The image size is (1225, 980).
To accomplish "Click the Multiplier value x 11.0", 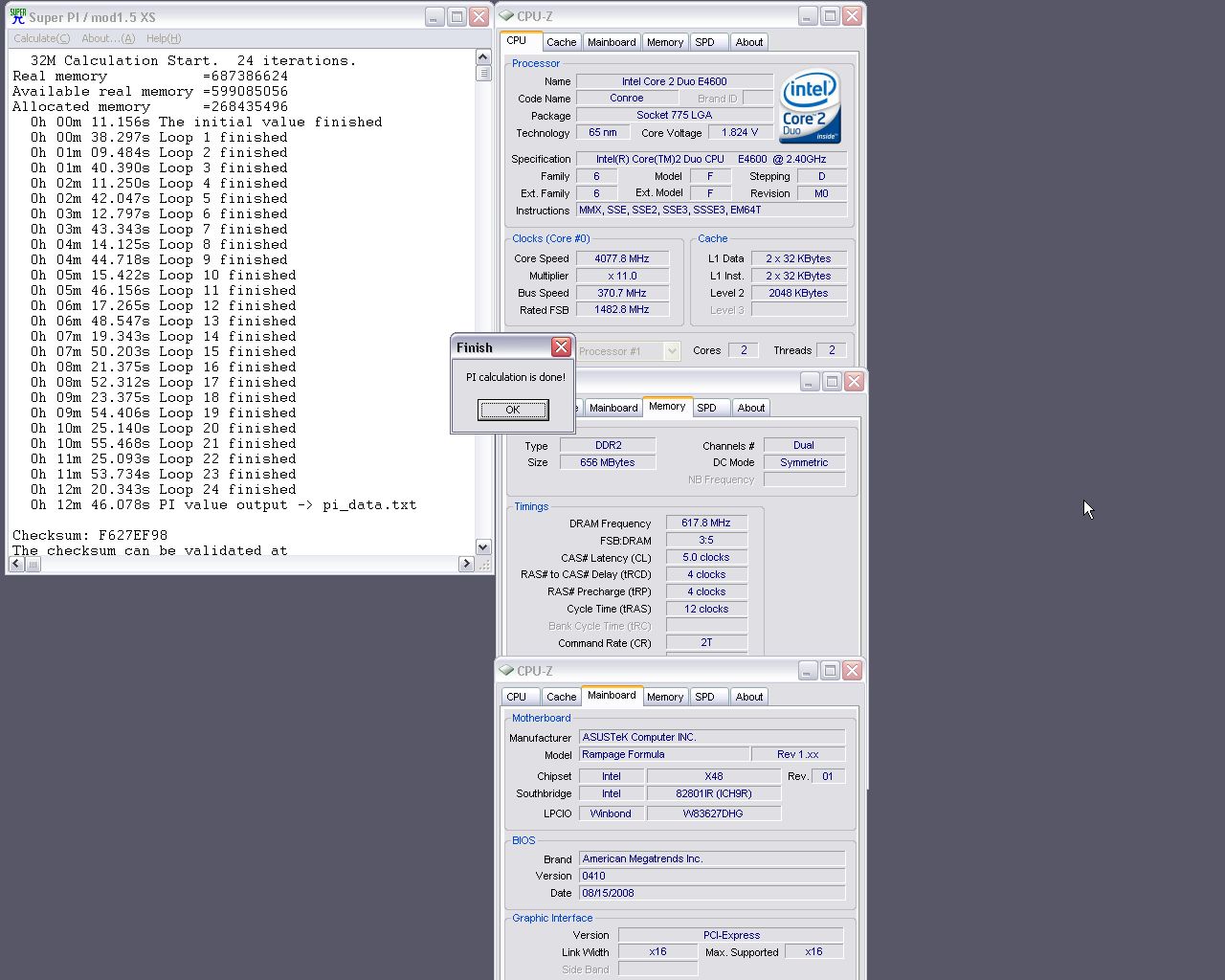I will click(x=622, y=276).
